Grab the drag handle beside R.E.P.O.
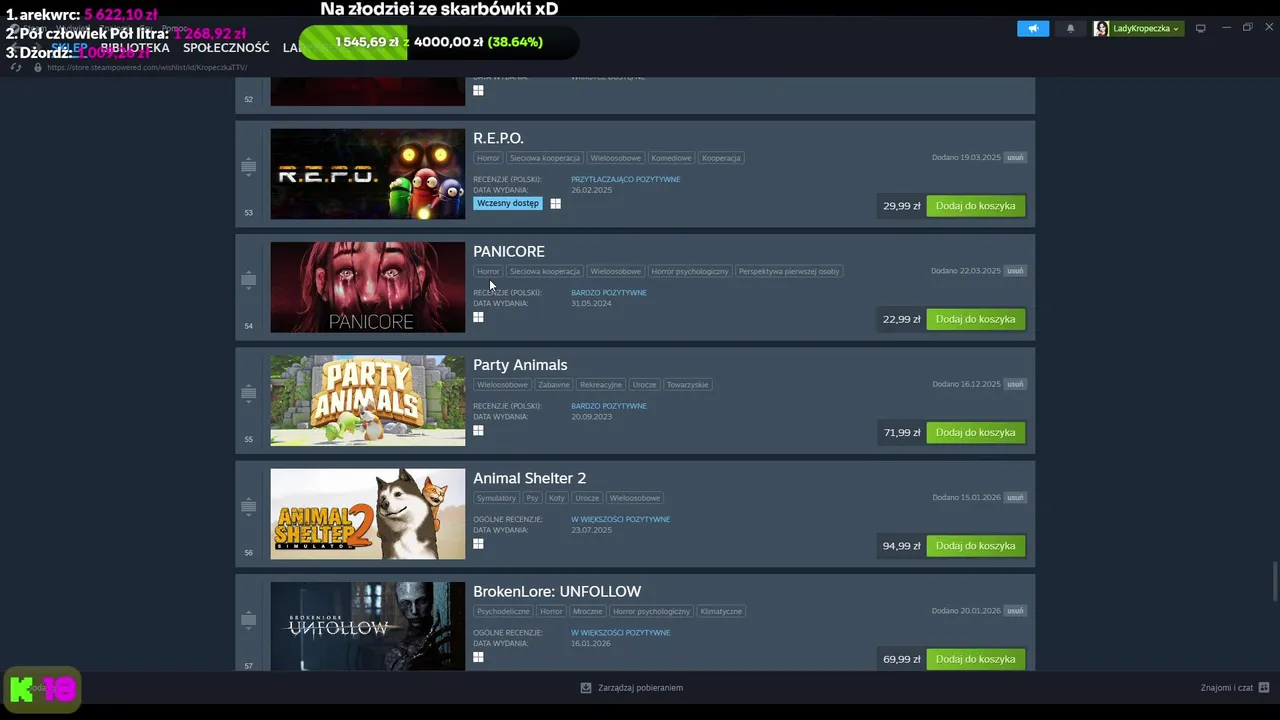This screenshot has height=720, width=1280. click(249, 167)
